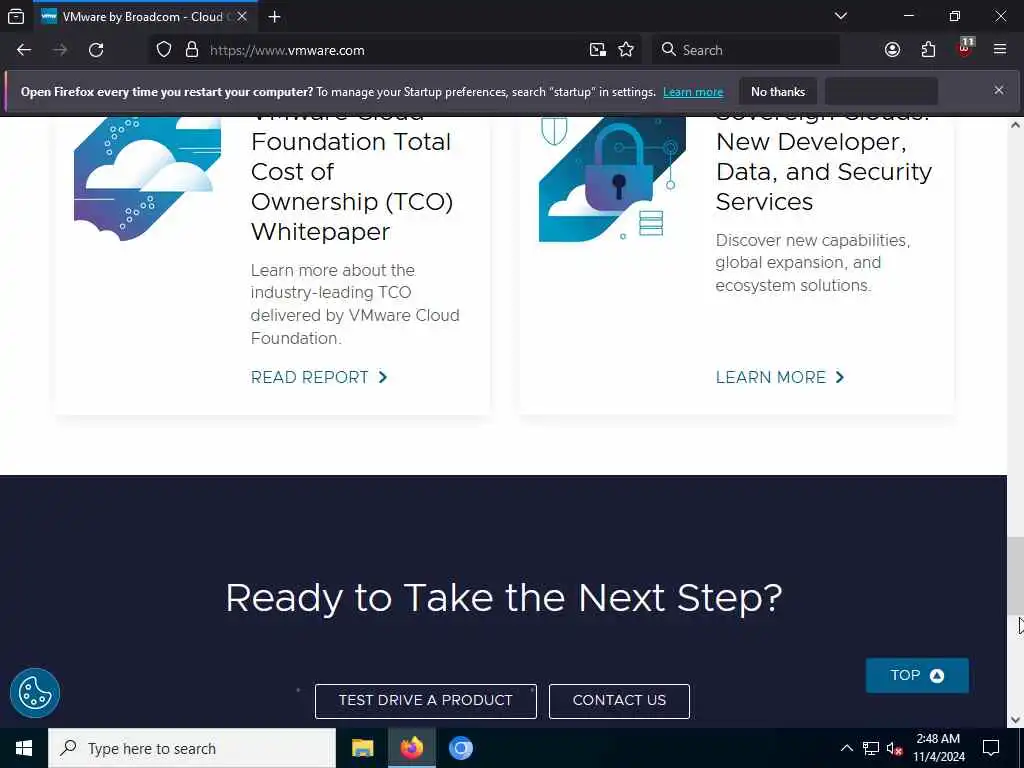Open a new tab with the plus button

pyautogui.click(x=274, y=16)
